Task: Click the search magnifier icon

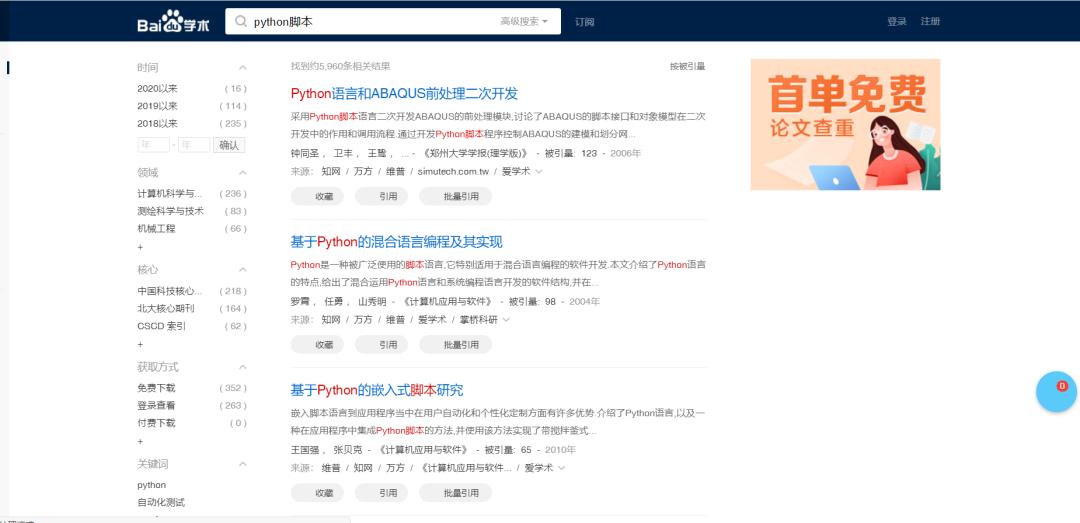Action: 241,21
